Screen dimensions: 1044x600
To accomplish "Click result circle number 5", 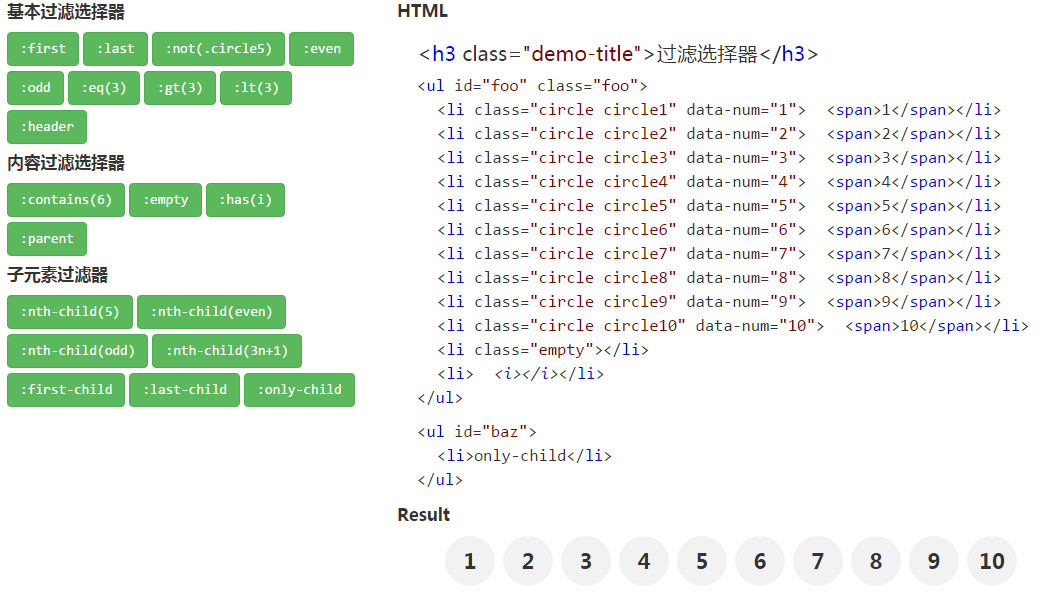I will [x=702, y=561].
